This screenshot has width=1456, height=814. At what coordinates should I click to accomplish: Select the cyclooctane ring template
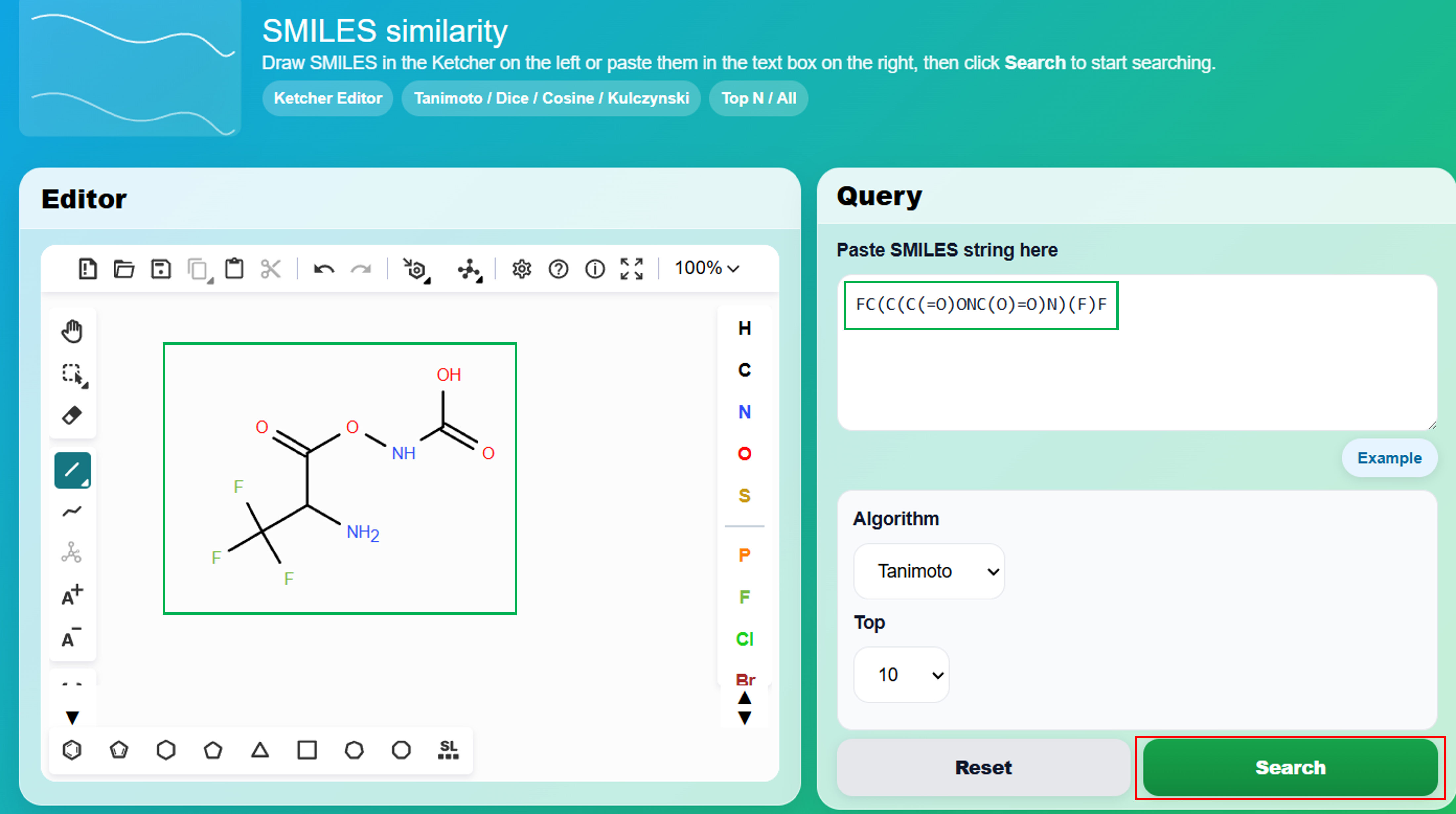tap(401, 751)
